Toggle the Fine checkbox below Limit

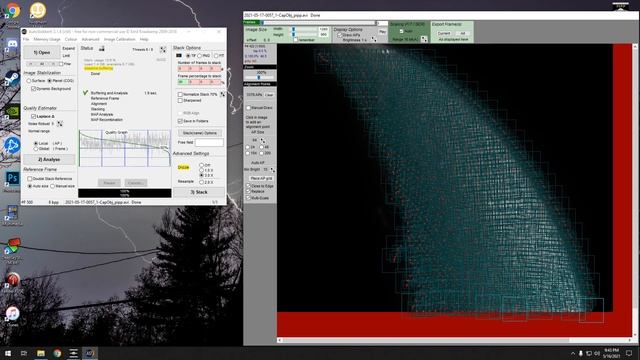point(61,64)
